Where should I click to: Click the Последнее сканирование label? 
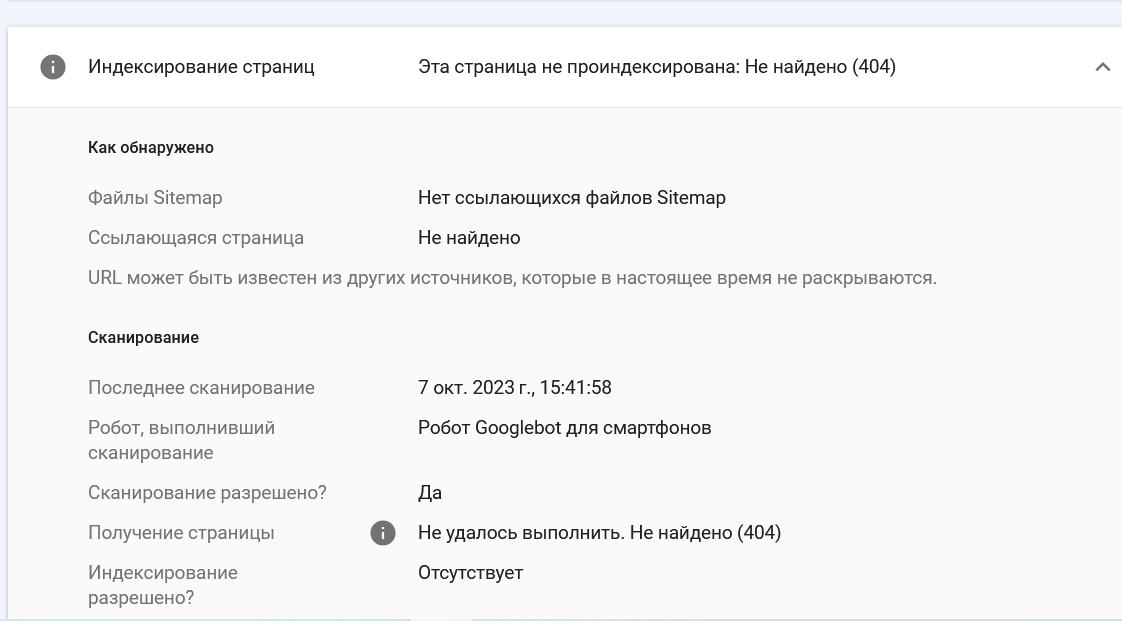201,388
